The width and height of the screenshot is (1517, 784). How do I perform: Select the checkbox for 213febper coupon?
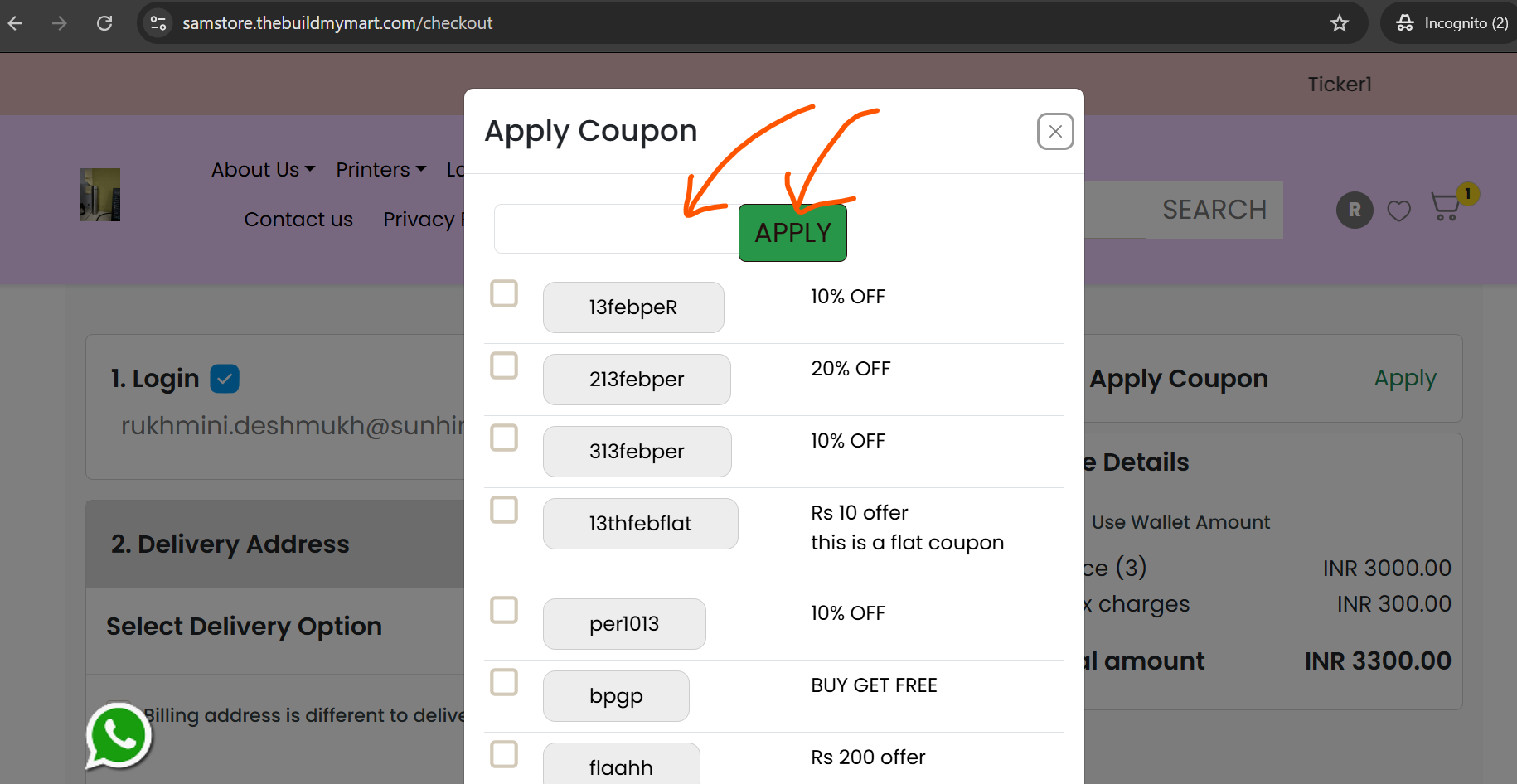tap(504, 365)
